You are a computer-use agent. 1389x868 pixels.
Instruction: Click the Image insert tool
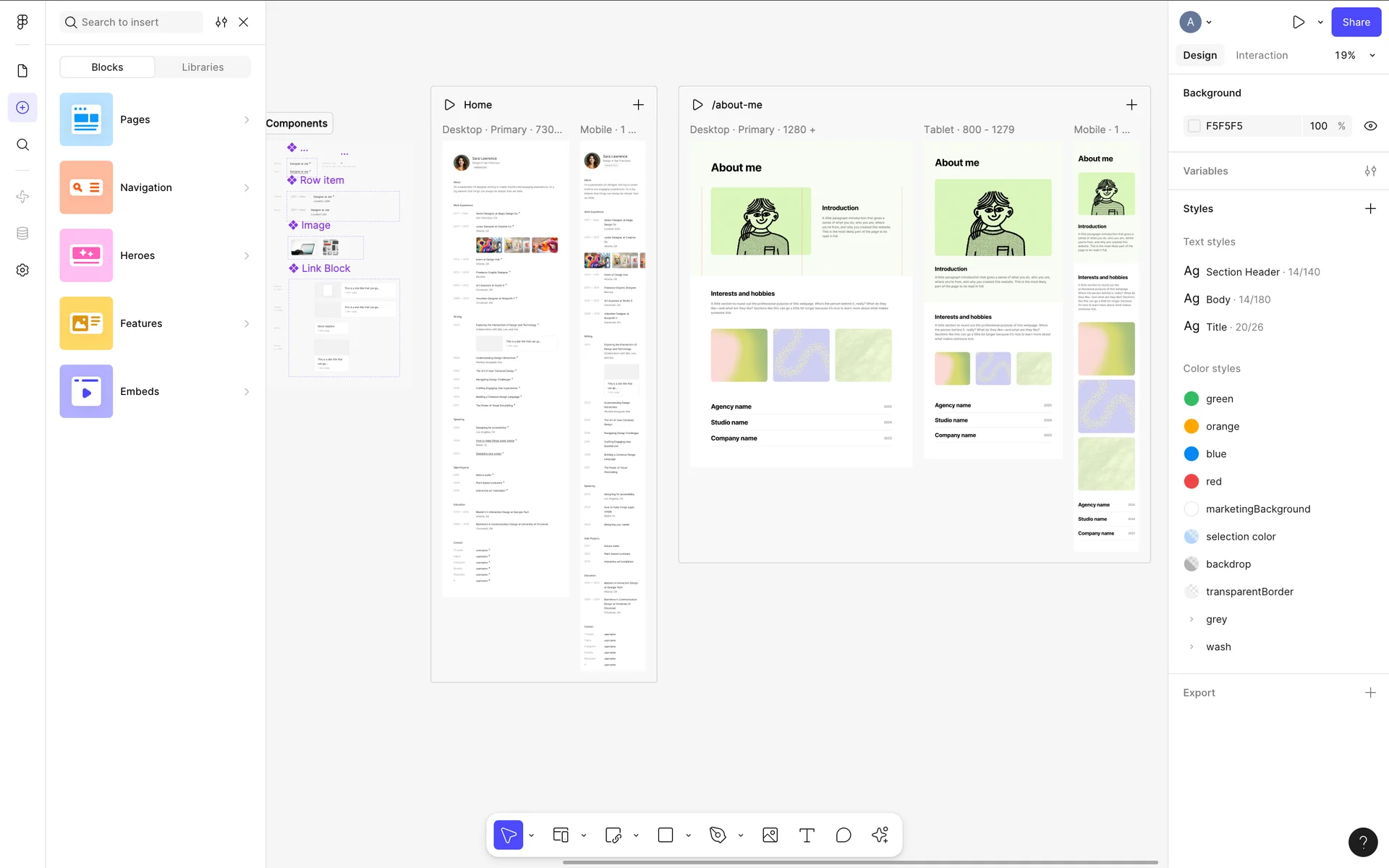coord(770,835)
